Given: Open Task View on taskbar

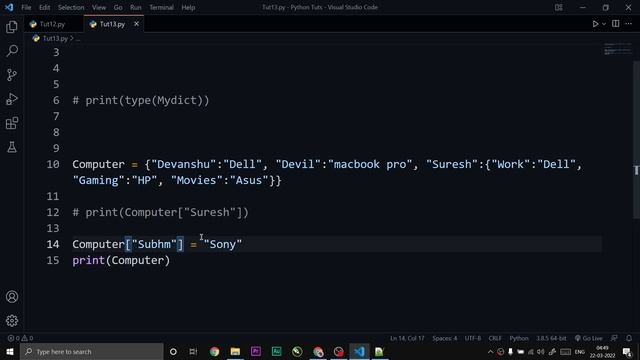Looking at the screenshot, I should (x=193, y=351).
